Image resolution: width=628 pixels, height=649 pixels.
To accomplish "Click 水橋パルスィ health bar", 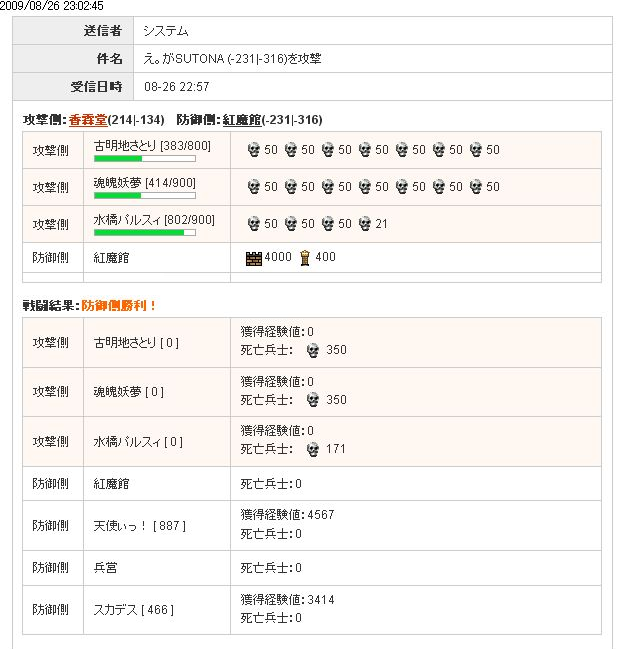I will tap(145, 233).
